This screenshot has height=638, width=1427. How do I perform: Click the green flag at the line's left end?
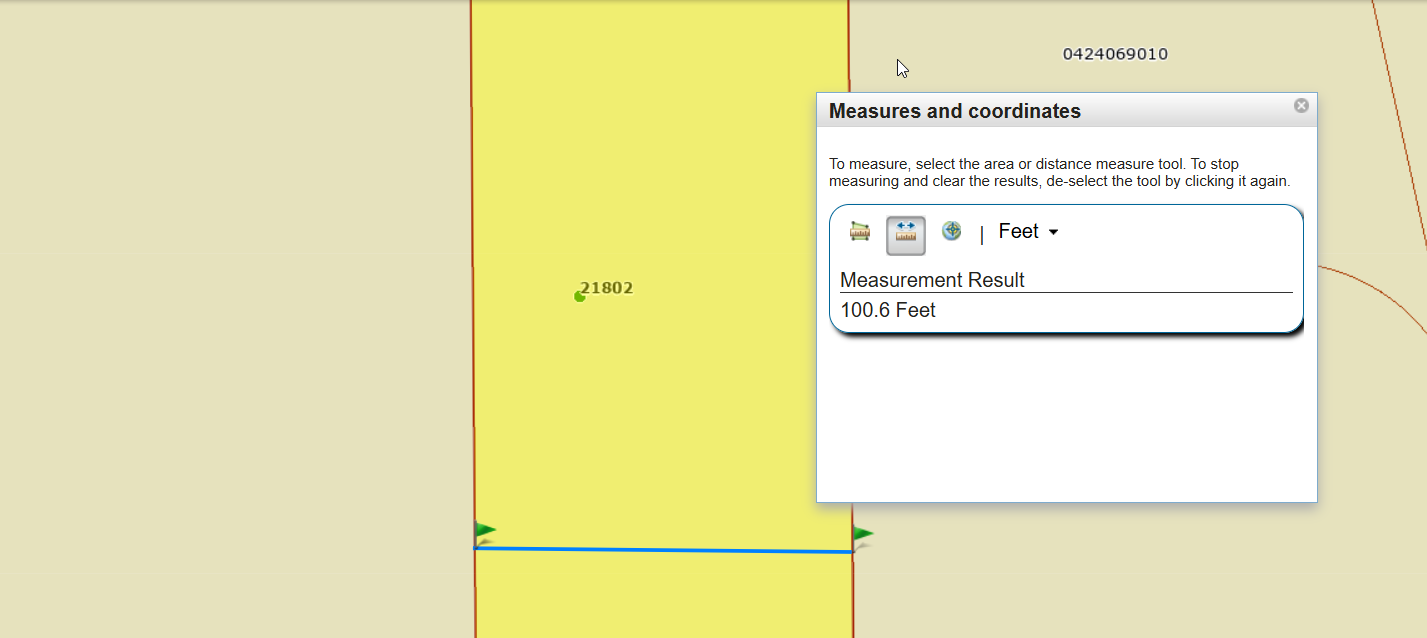tap(485, 533)
